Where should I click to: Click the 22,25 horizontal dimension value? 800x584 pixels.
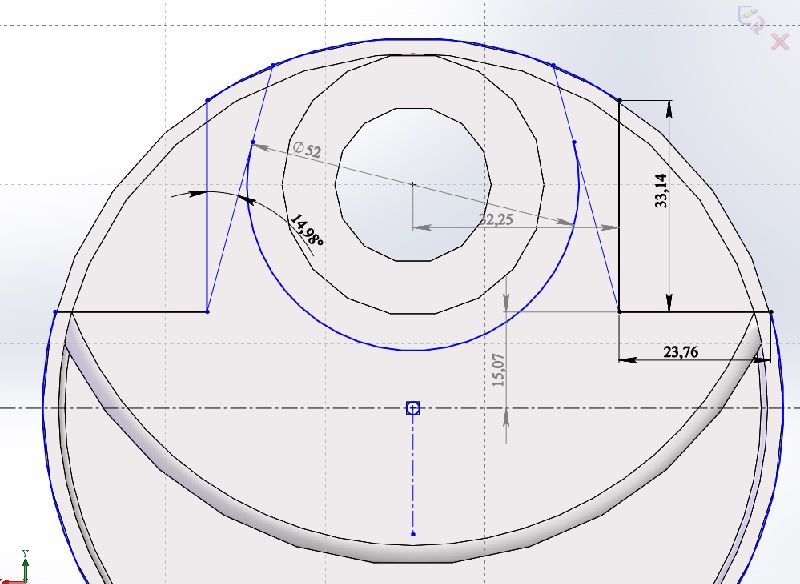click(496, 219)
